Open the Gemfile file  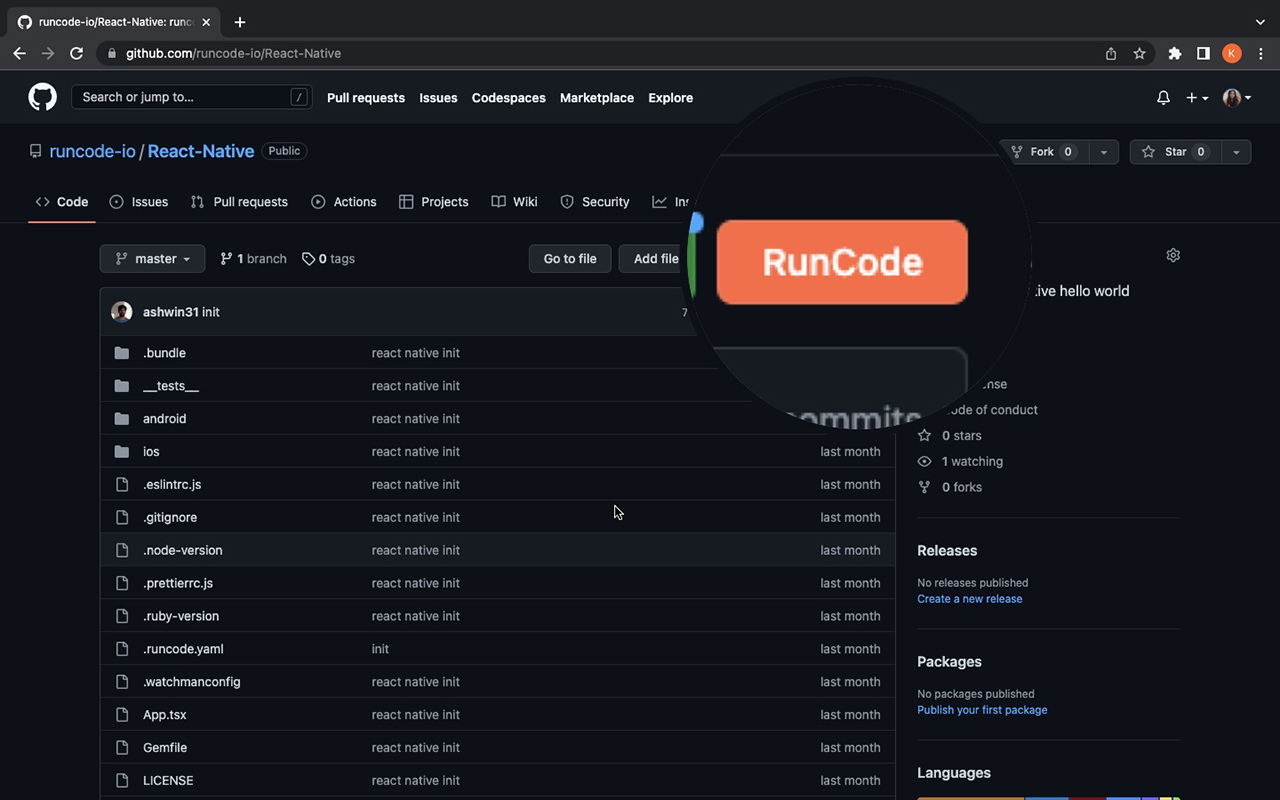165,748
